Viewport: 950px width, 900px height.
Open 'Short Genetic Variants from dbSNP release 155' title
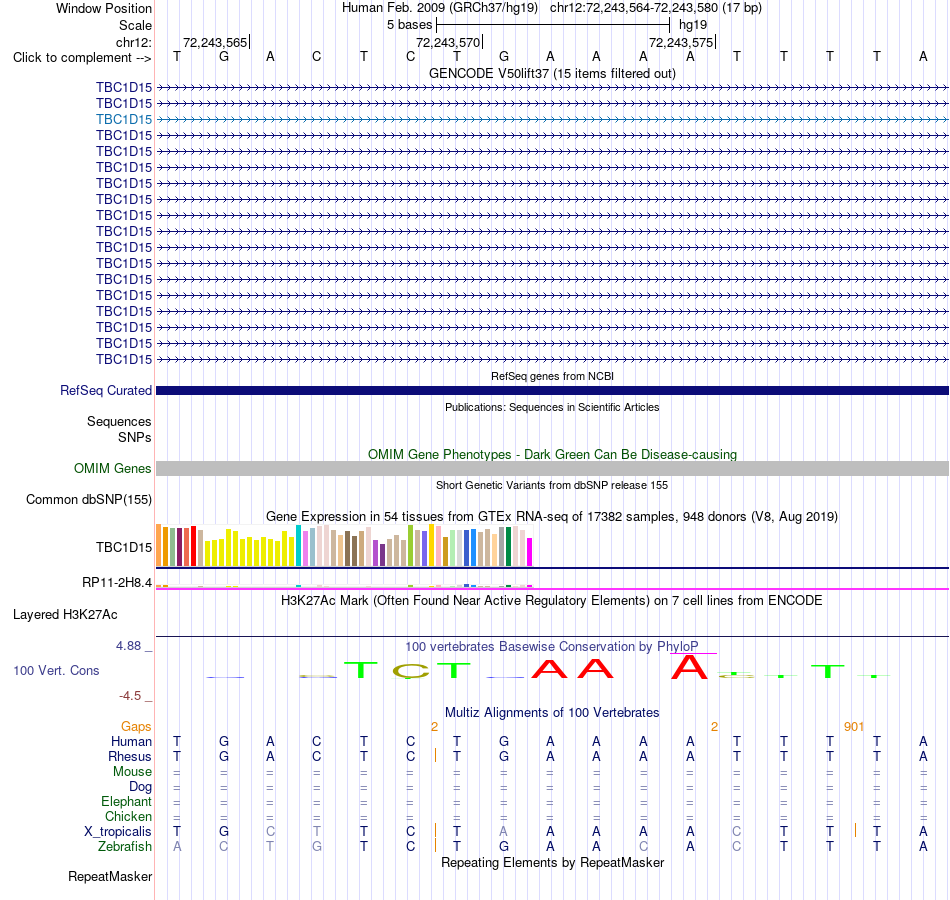(552, 485)
